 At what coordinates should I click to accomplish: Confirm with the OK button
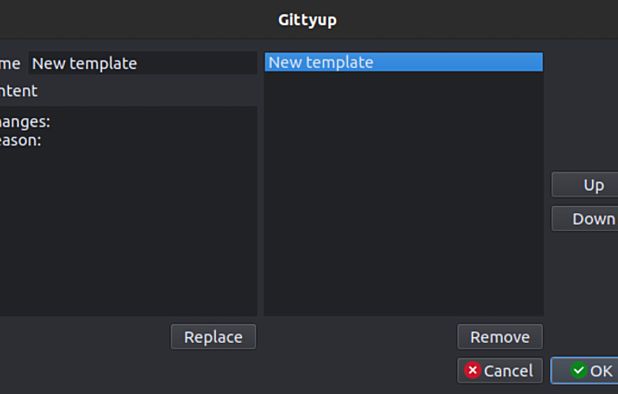(584, 370)
